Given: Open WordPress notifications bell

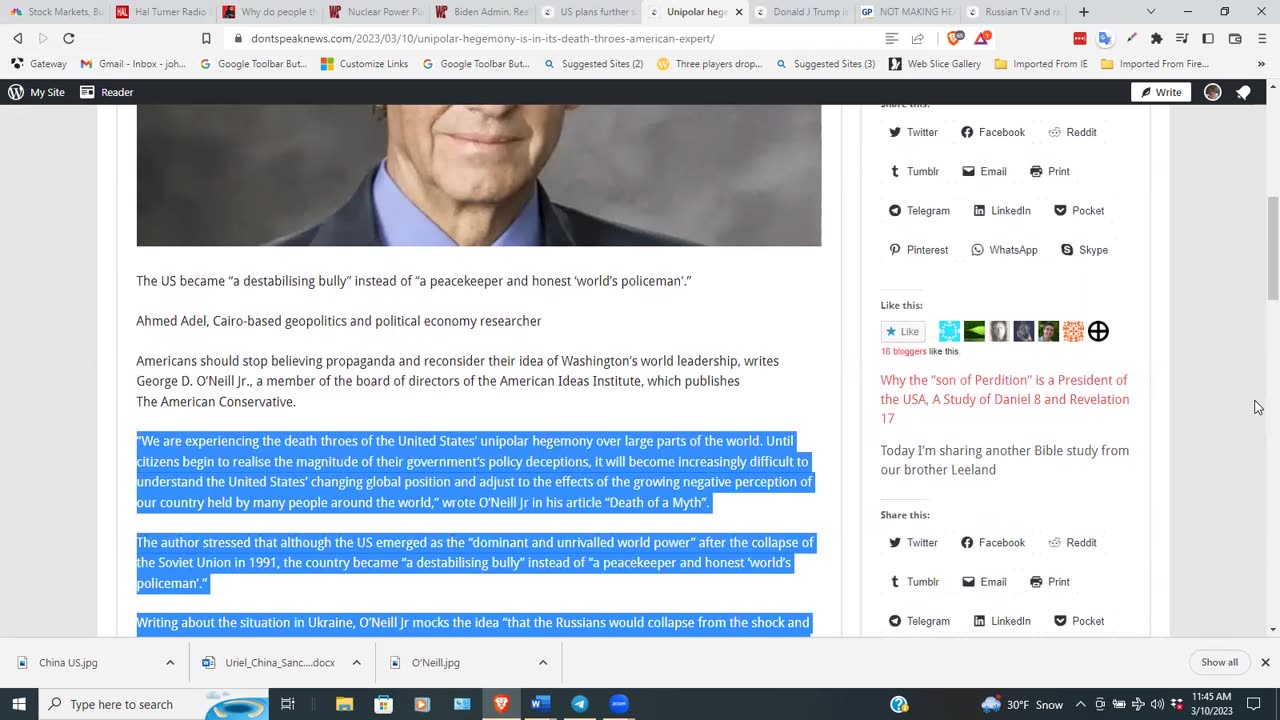Looking at the screenshot, I should [x=1243, y=92].
